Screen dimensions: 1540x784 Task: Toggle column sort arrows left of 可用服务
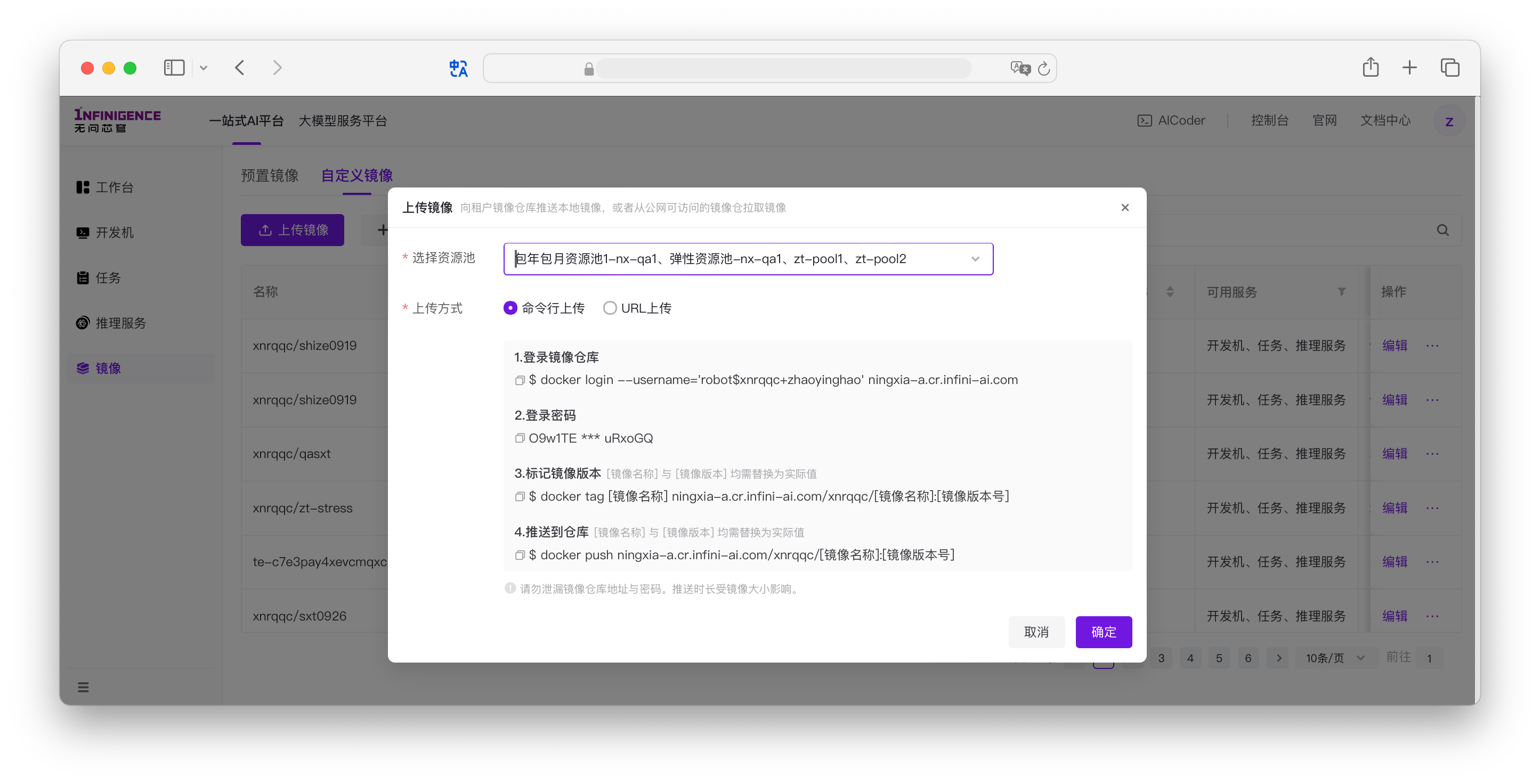click(x=1170, y=292)
